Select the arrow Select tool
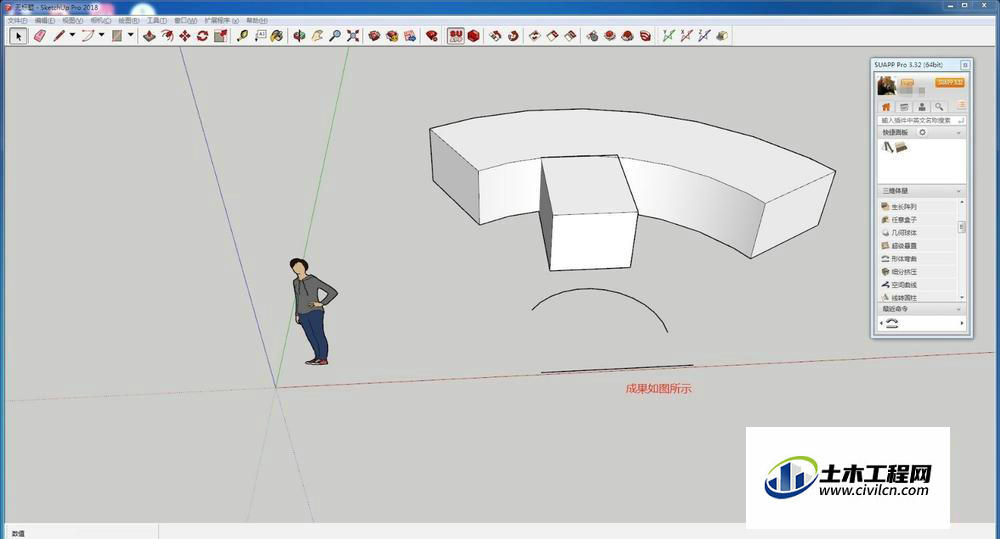Image resolution: width=1000 pixels, height=539 pixels. point(18,36)
